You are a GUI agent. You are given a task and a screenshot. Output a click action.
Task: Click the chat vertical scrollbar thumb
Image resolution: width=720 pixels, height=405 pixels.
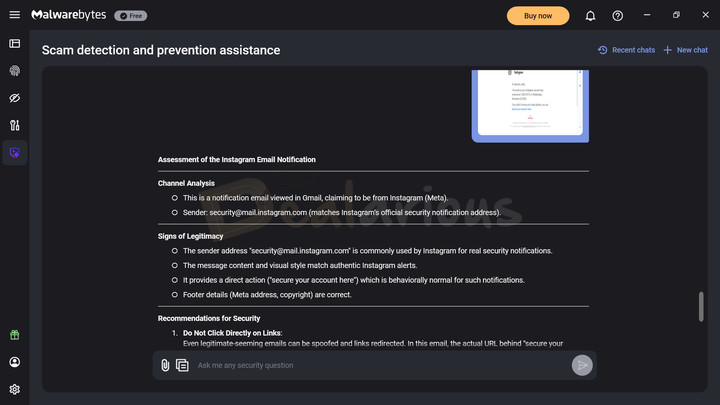[x=701, y=306]
